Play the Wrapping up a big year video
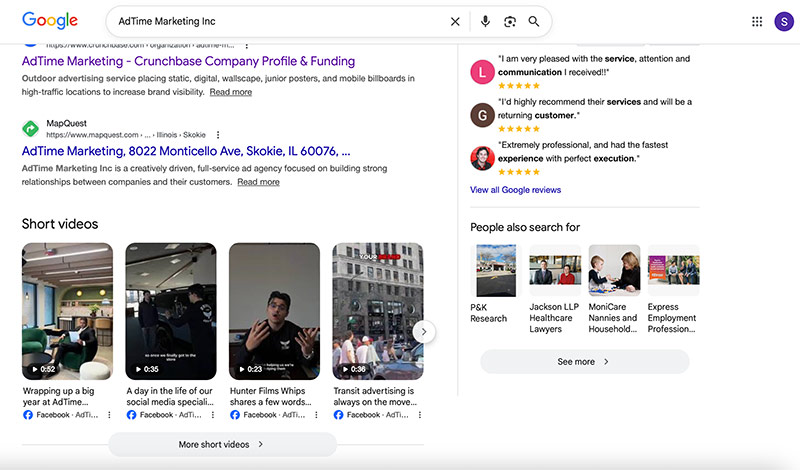The height and width of the screenshot is (470, 800). coord(67,311)
